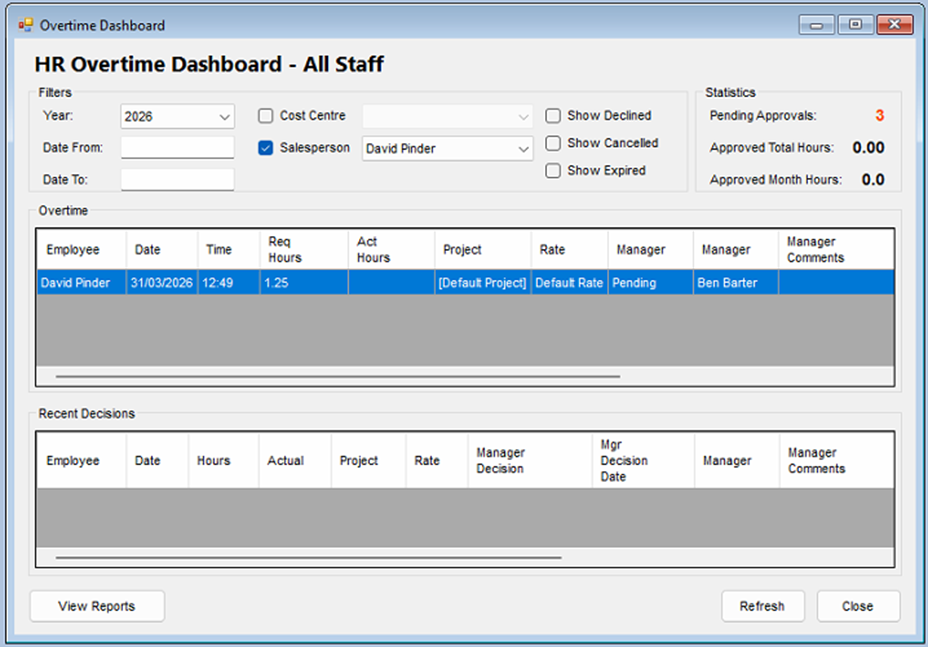The width and height of the screenshot is (928, 647).
Task: Click the Refresh button
Action: pyautogui.click(x=763, y=606)
